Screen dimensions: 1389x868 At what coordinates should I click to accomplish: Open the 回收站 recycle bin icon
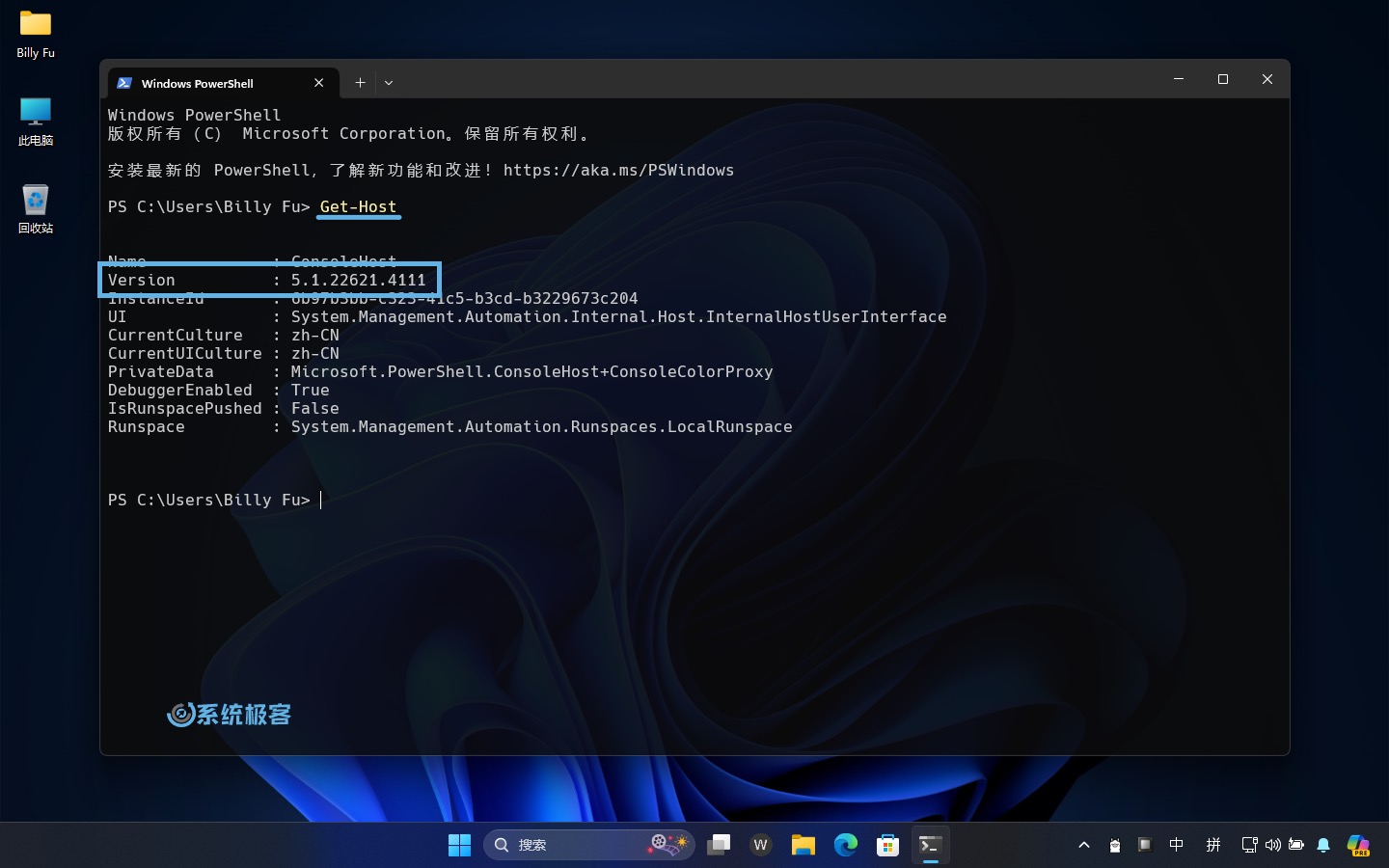click(36, 209)
